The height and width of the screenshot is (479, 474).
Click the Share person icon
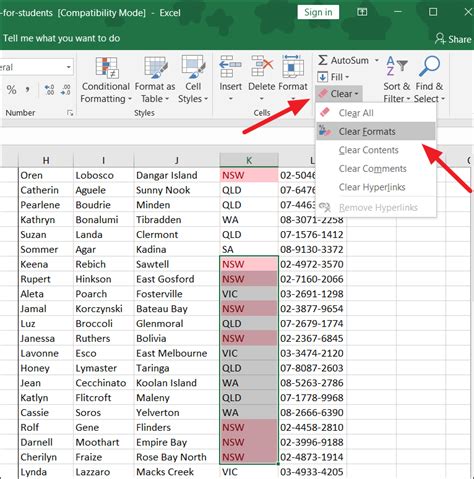440,39
